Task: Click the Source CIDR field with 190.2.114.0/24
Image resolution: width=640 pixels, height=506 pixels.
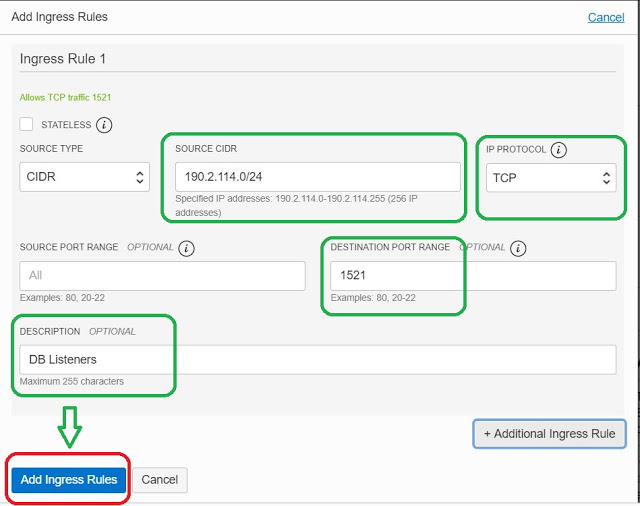Action: coord(316,177)
